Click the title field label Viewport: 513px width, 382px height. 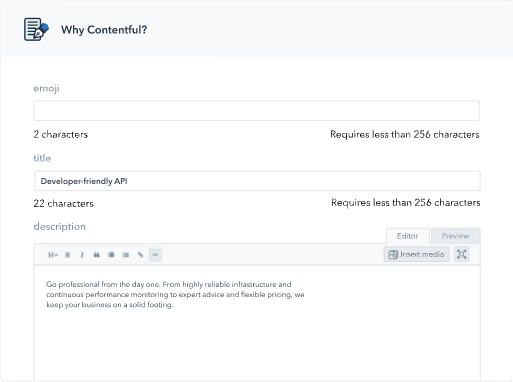point(42,158)
